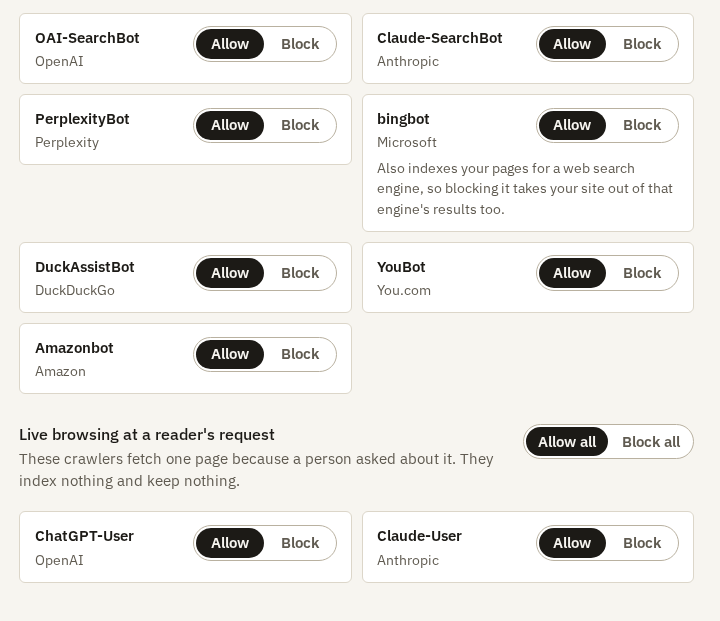The width and height of the screenshot is (720, 621).
Task: Set Claude-SearchBot to Block
Action: point(642,44)
